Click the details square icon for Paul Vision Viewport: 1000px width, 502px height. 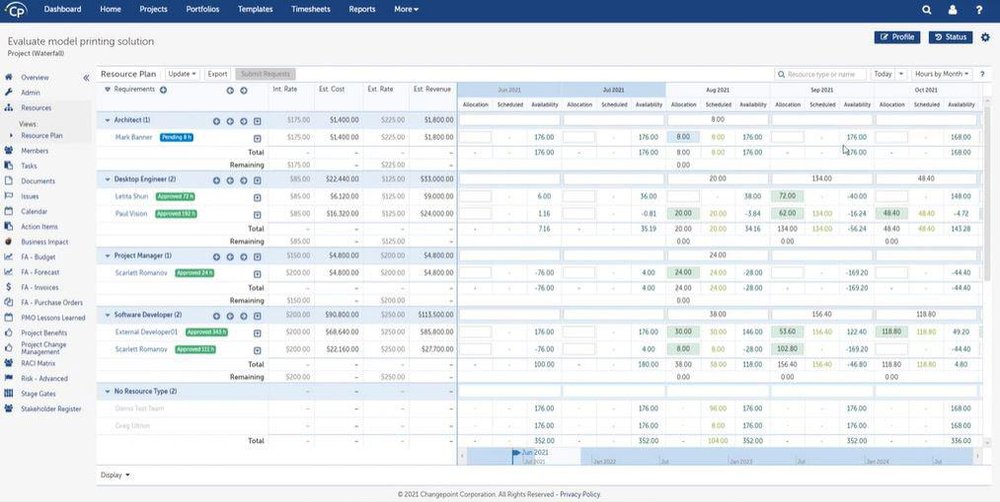point(257,215)
